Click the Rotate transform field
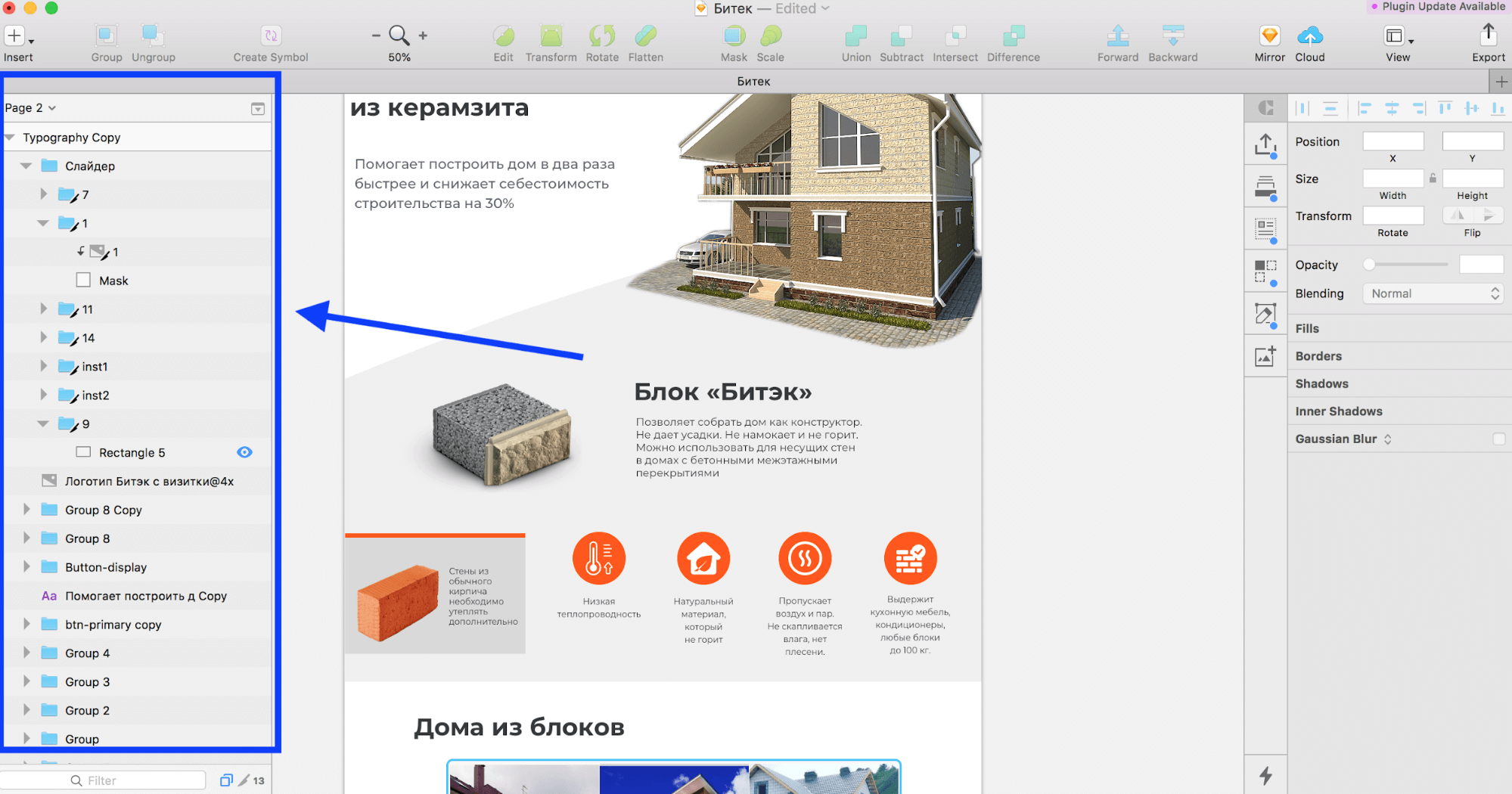This screenshot has height=794, width=1512. 1392,216
